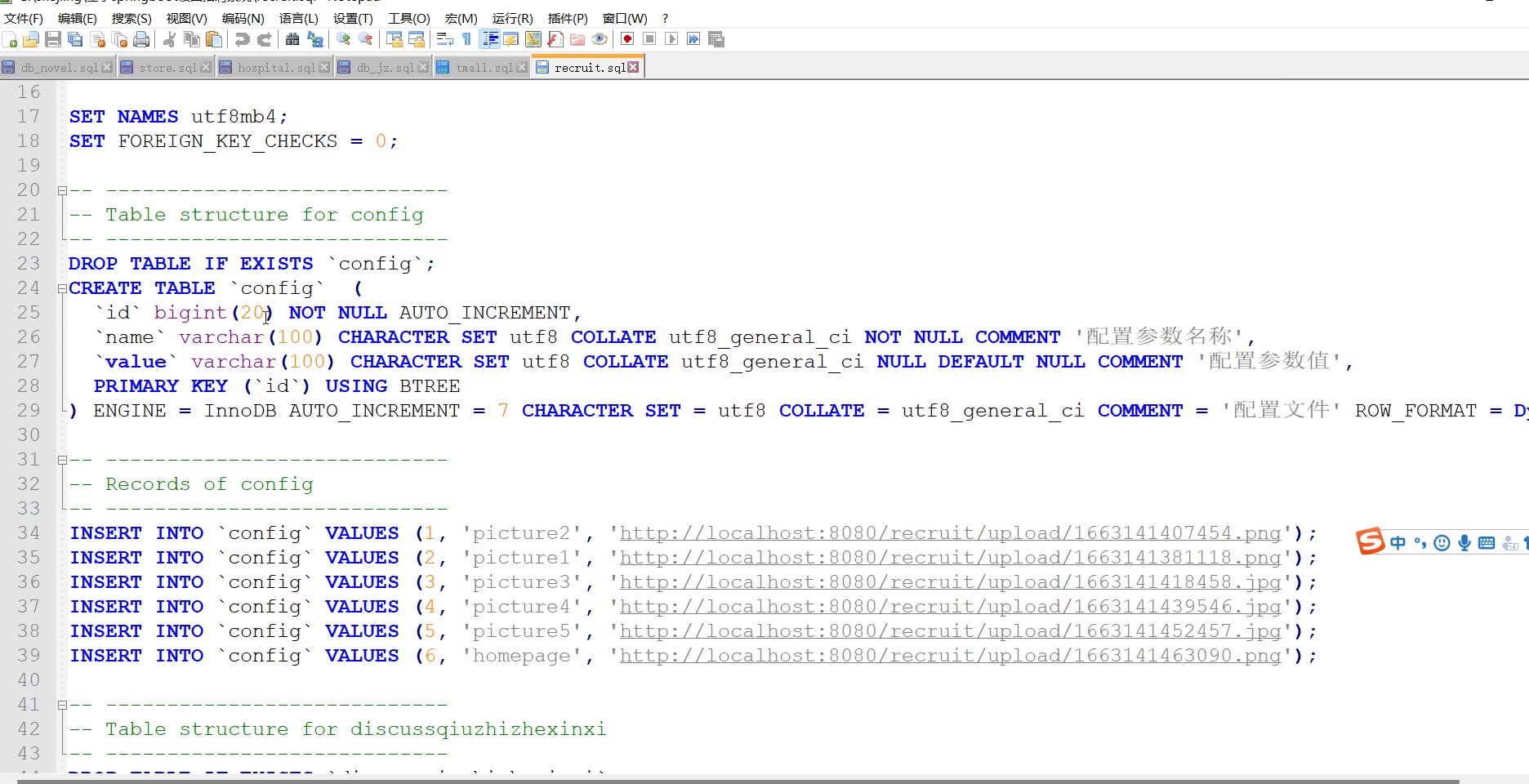
Task: Switch to the hospital.sql tab
Action: tap(275, 68)
